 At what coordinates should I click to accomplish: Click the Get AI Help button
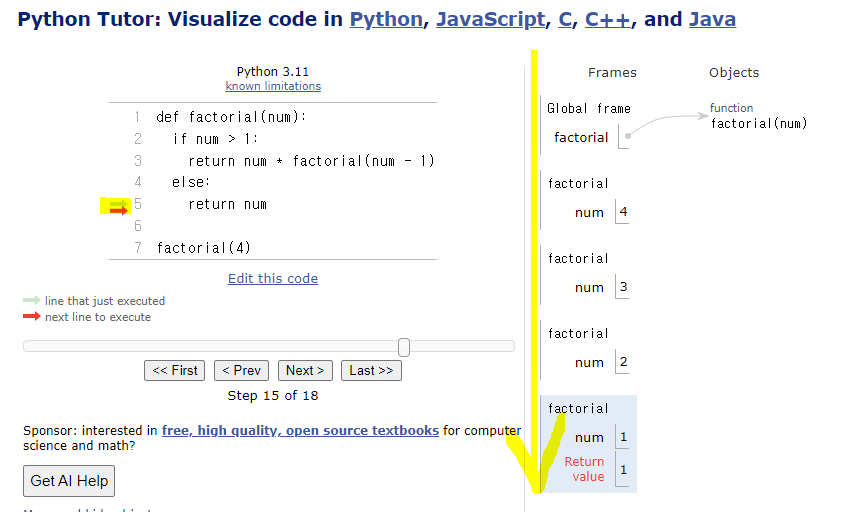(x=69, y=481)
